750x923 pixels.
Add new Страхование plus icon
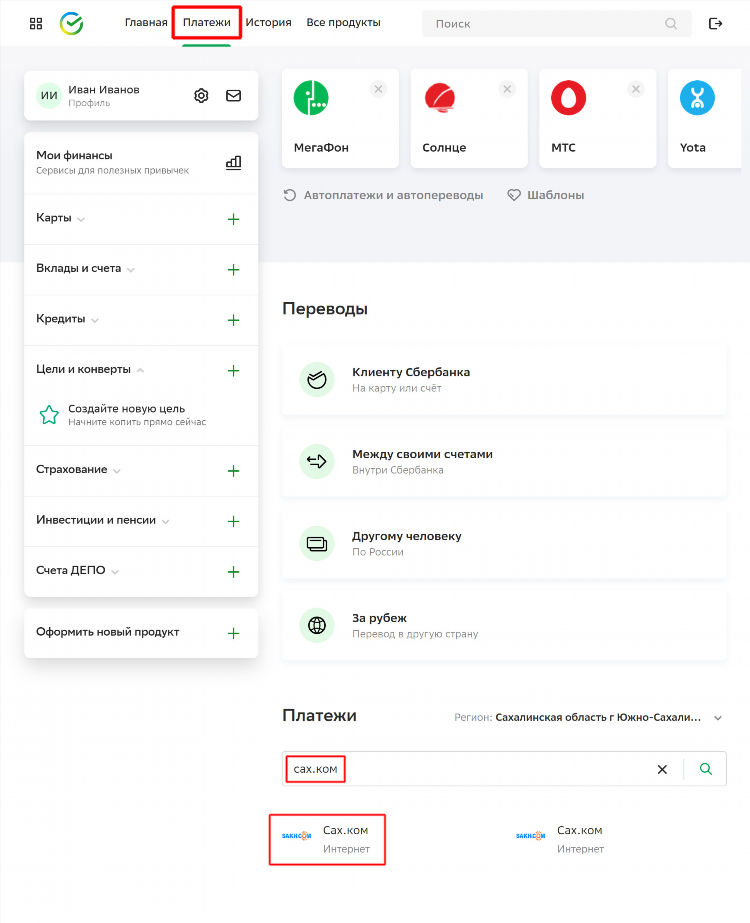234,471
